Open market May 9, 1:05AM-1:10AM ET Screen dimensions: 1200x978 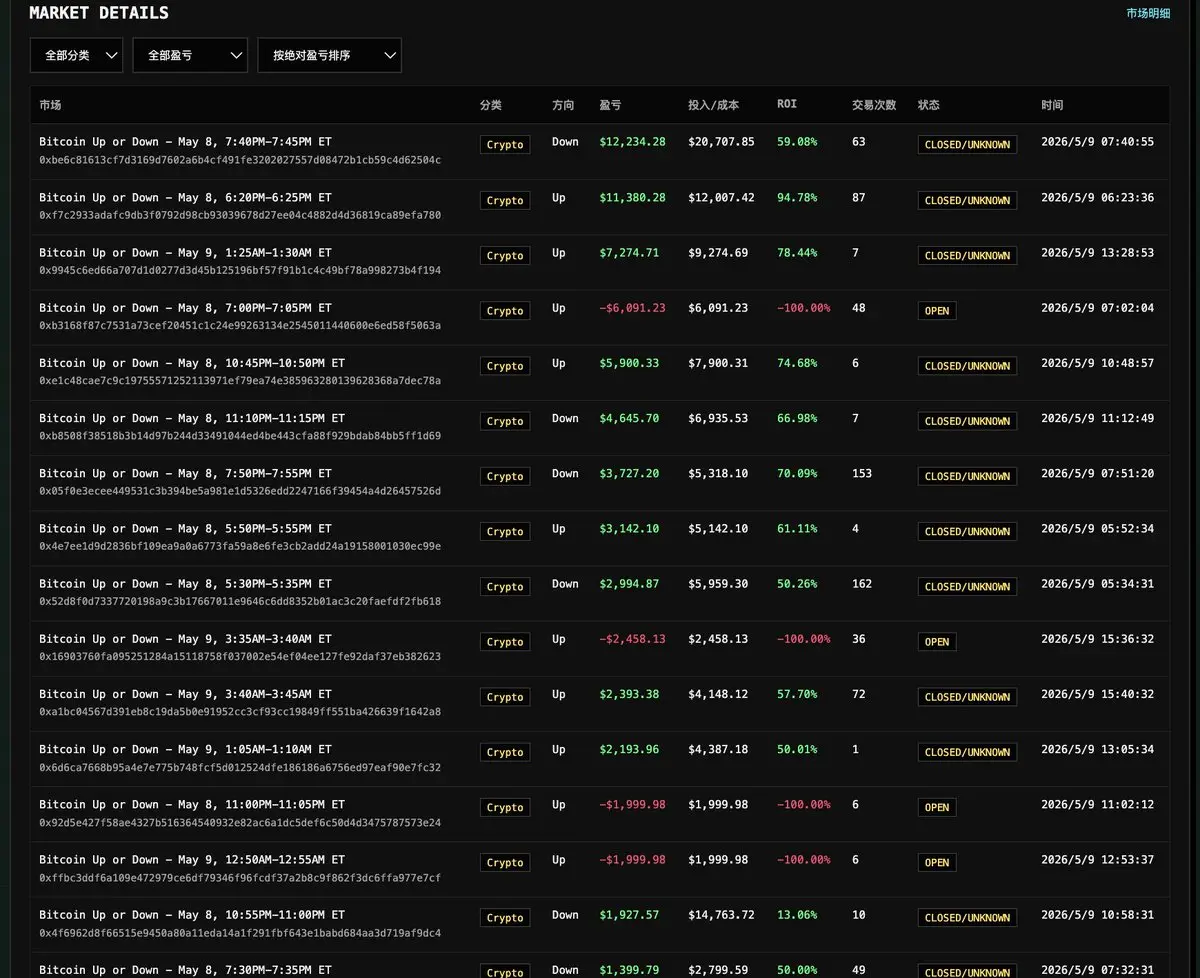click(185, 749)
